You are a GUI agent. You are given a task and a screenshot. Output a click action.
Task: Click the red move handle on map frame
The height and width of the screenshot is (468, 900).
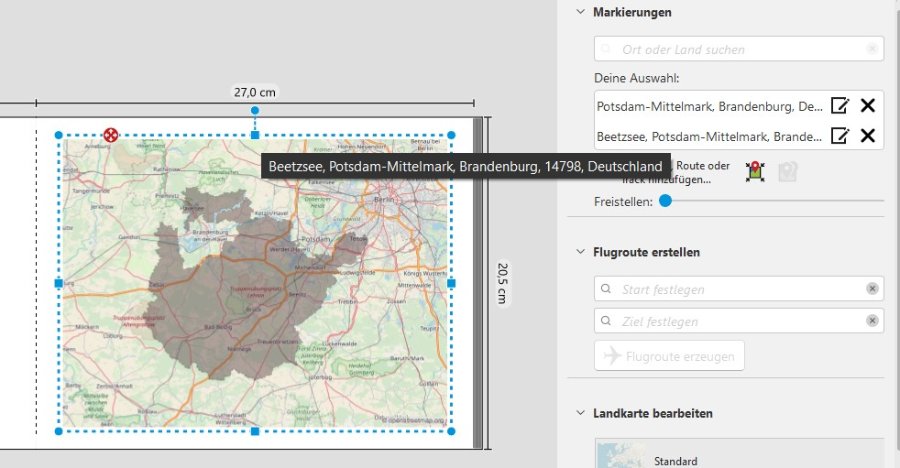click(111, 135)
